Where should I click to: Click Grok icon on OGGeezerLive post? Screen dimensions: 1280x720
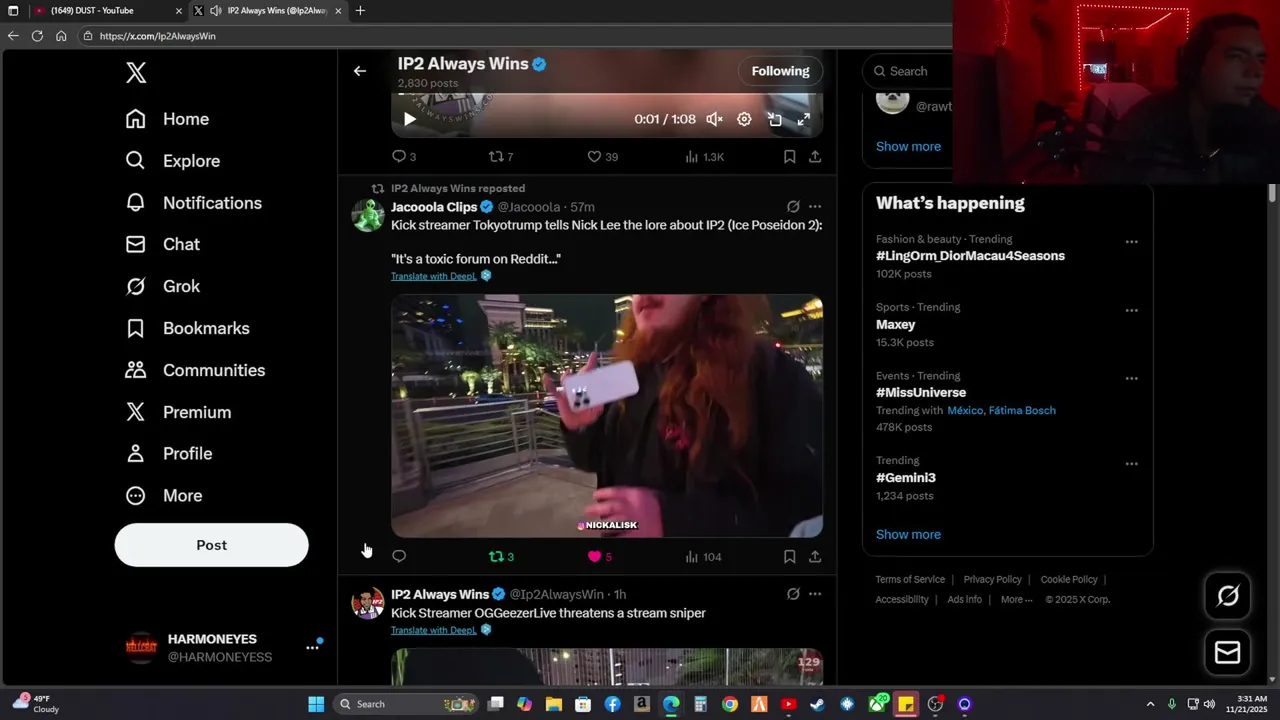793,594
